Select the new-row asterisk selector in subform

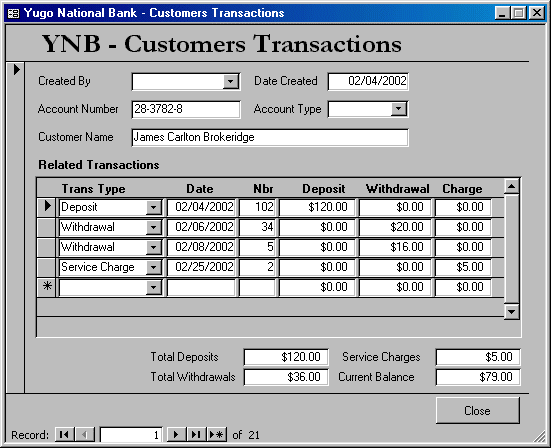47,286
